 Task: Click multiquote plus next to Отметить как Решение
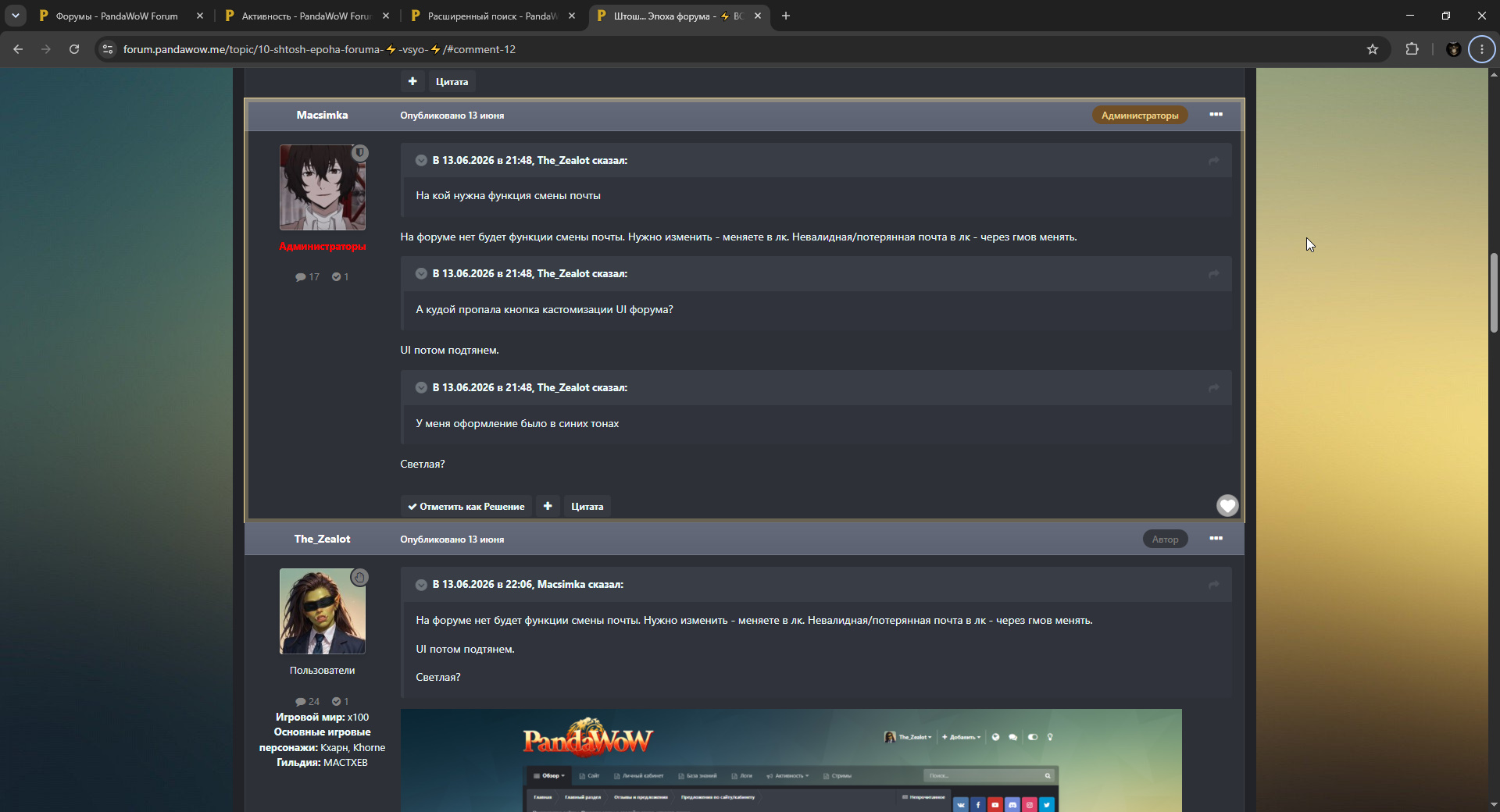pyautogui.click(x=548, y=506)
